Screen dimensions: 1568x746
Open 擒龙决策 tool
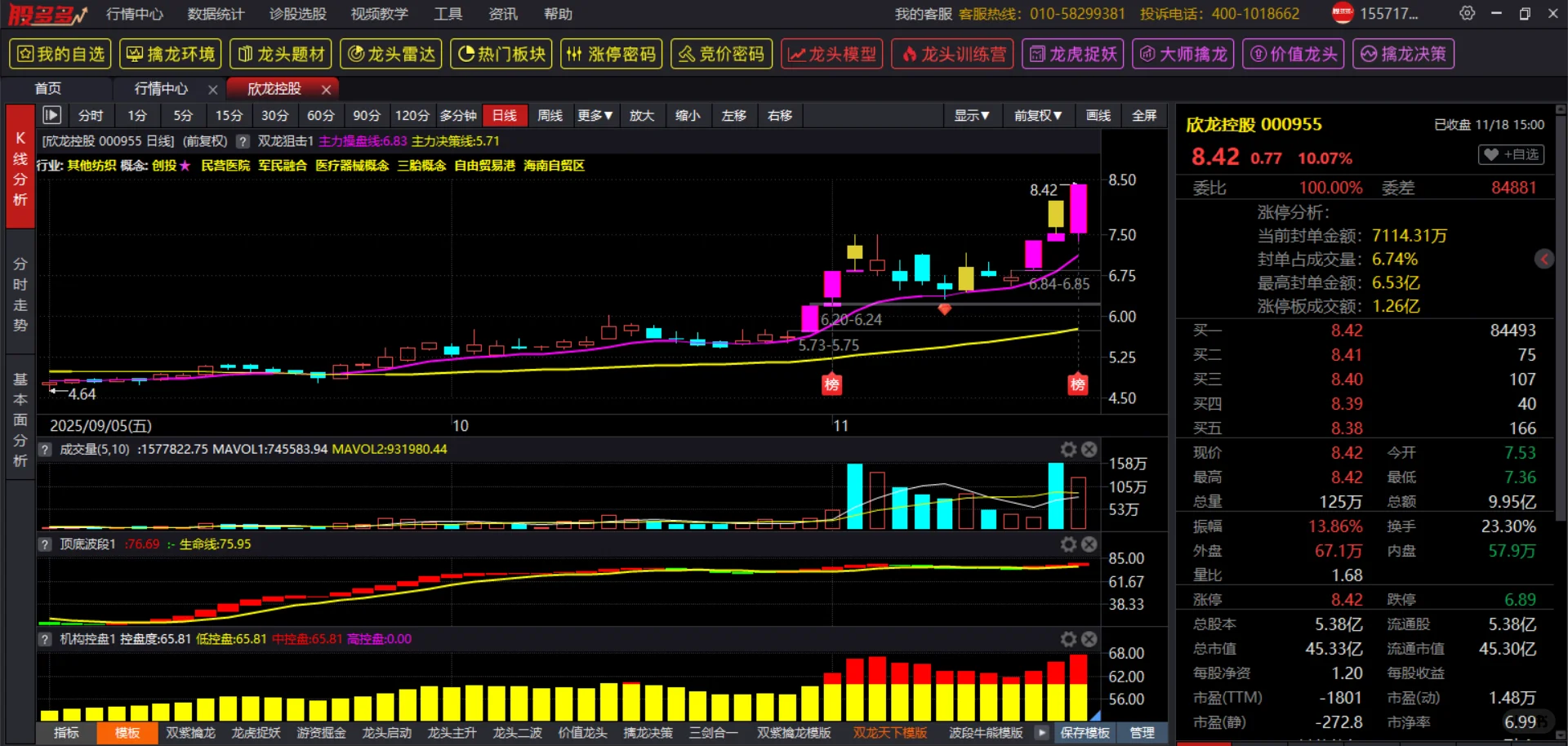(x=1404, y=54)
